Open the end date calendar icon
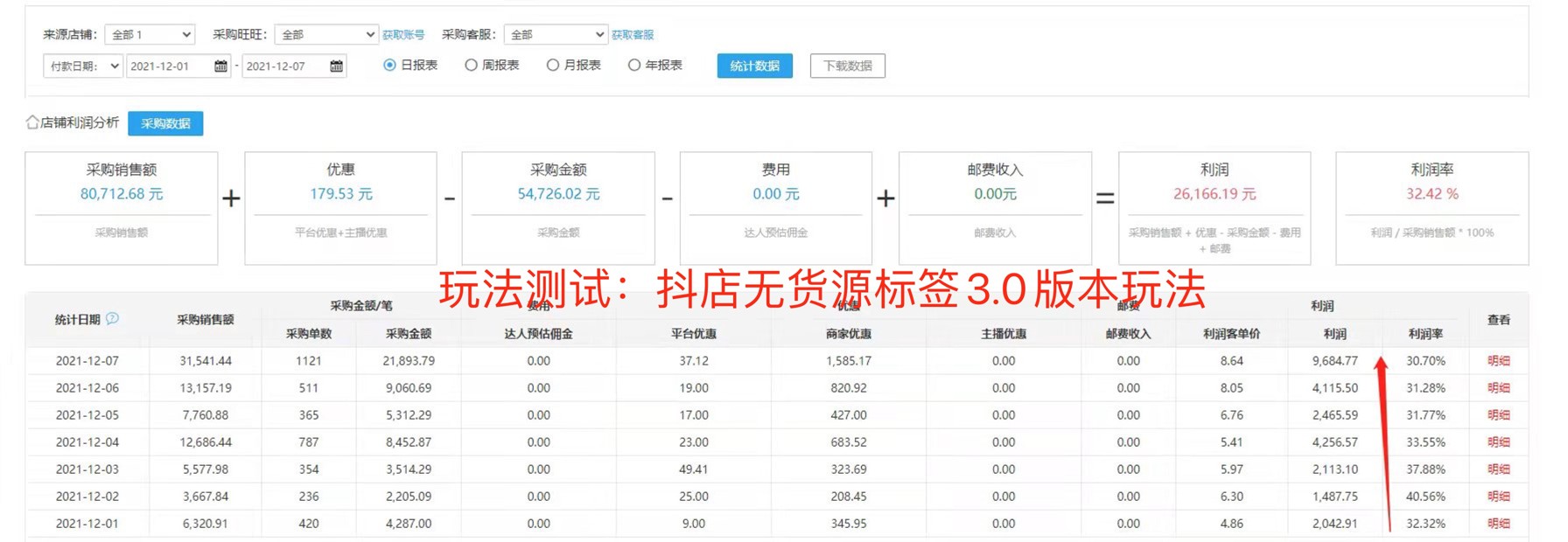Viewport: 1568px width, 542px height. point(336,66)
